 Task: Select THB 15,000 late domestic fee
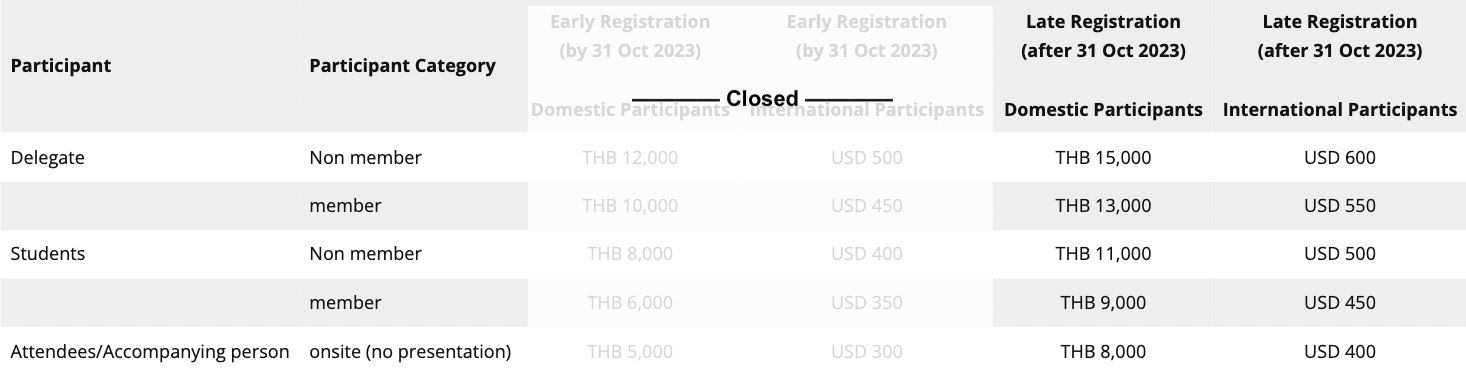tap(1103, 157)
